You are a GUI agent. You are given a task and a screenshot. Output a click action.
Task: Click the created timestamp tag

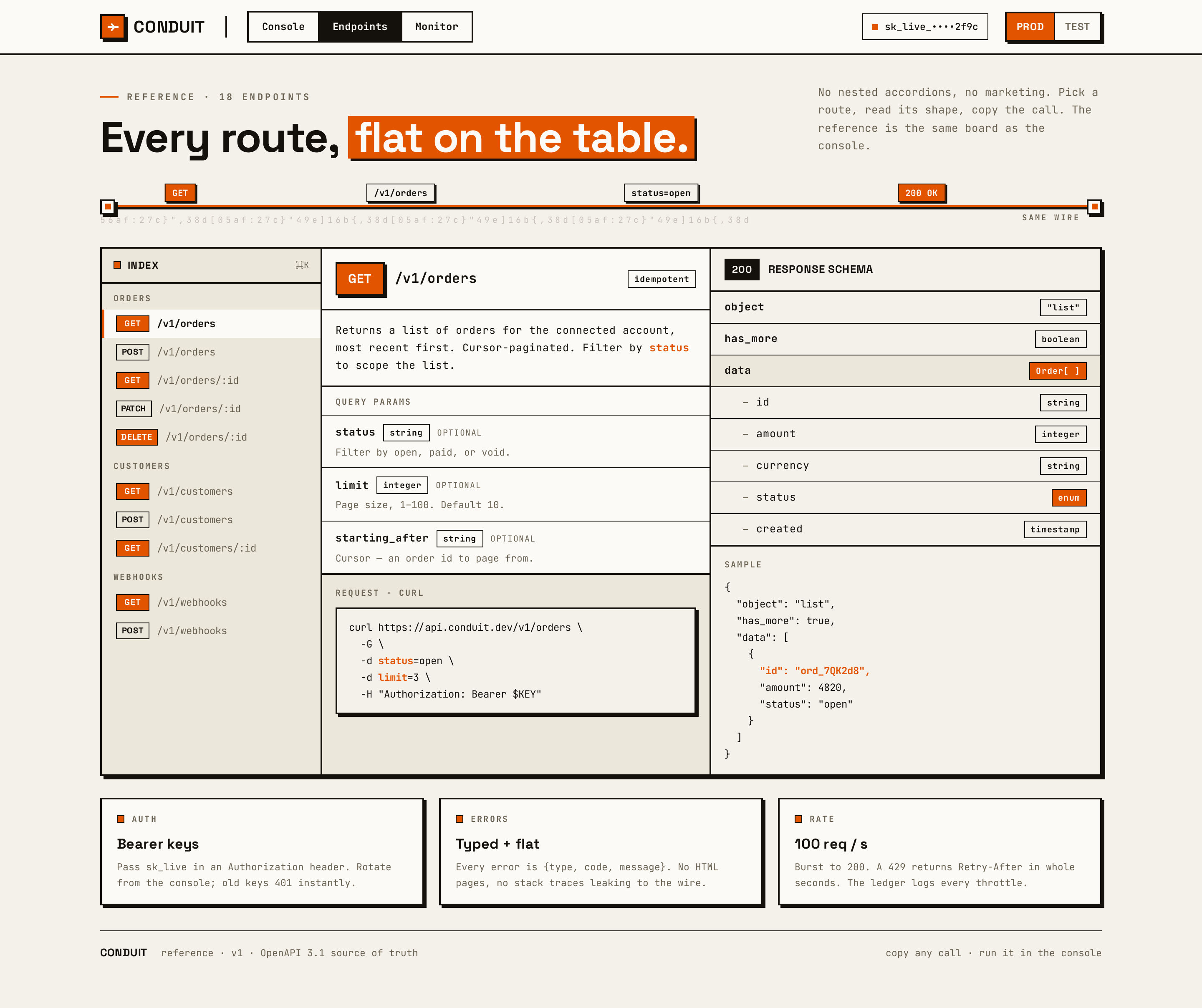click(1055, 529)
